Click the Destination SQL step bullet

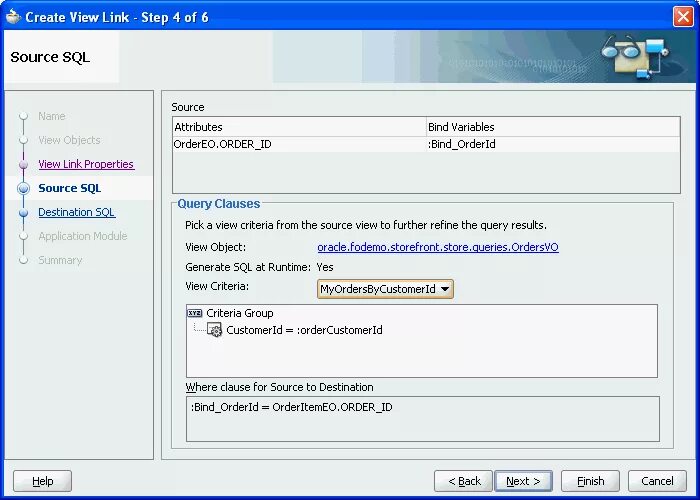coord(23,212)
